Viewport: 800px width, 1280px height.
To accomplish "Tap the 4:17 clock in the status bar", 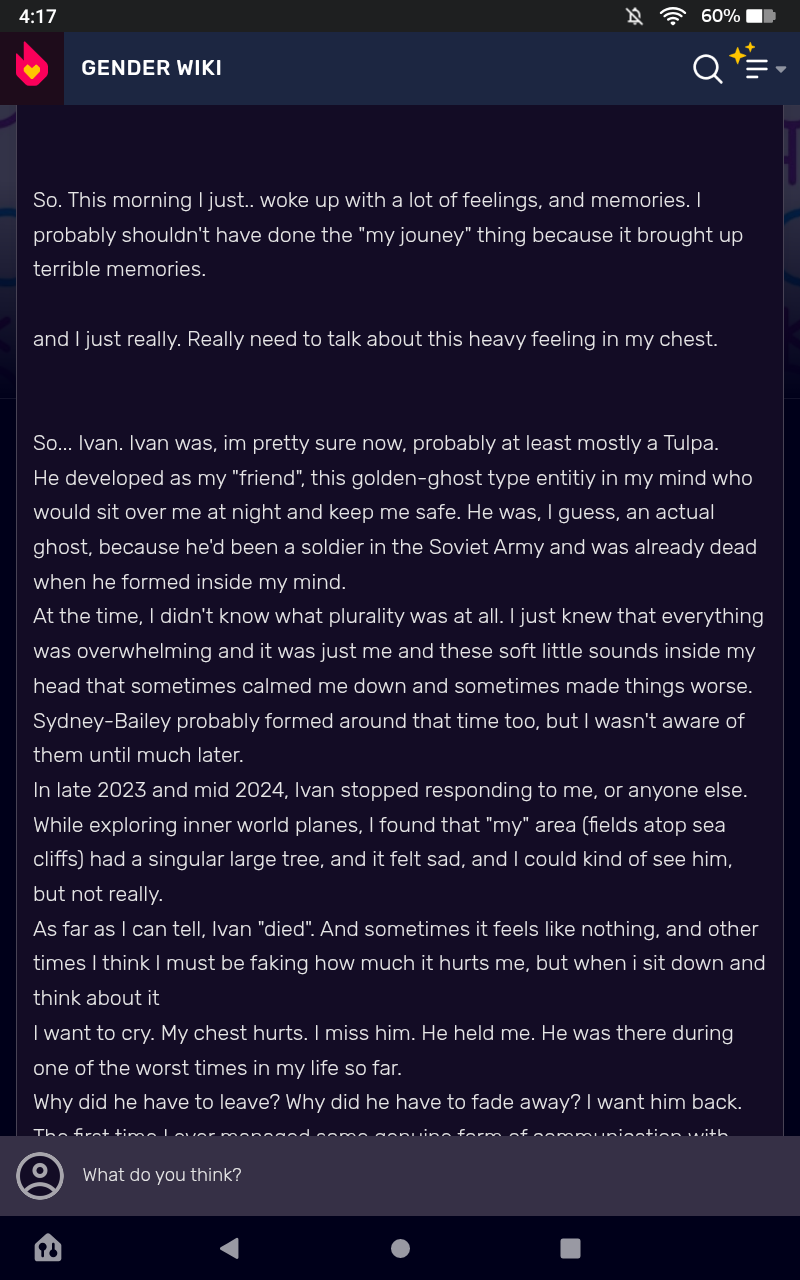I will pos(37,16).
